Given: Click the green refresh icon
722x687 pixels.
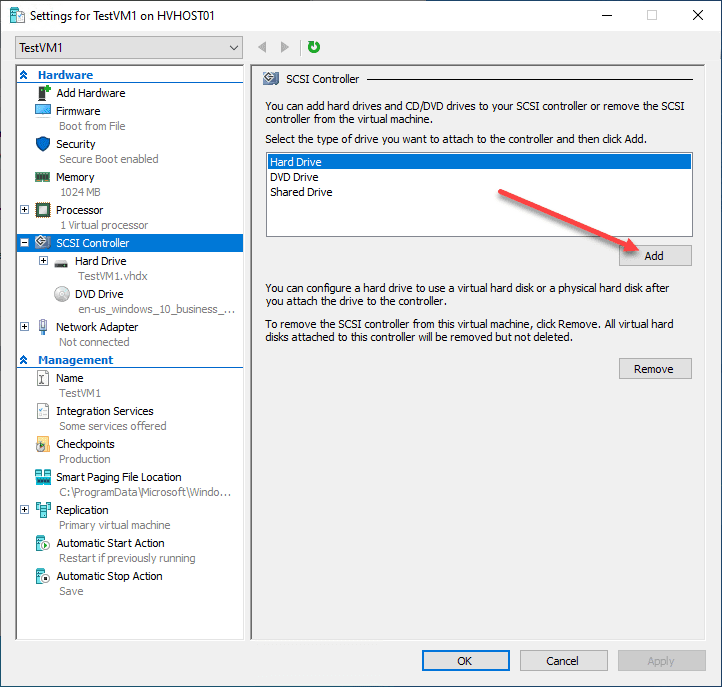Looking at the screenshot, I should tap(314, 47).
